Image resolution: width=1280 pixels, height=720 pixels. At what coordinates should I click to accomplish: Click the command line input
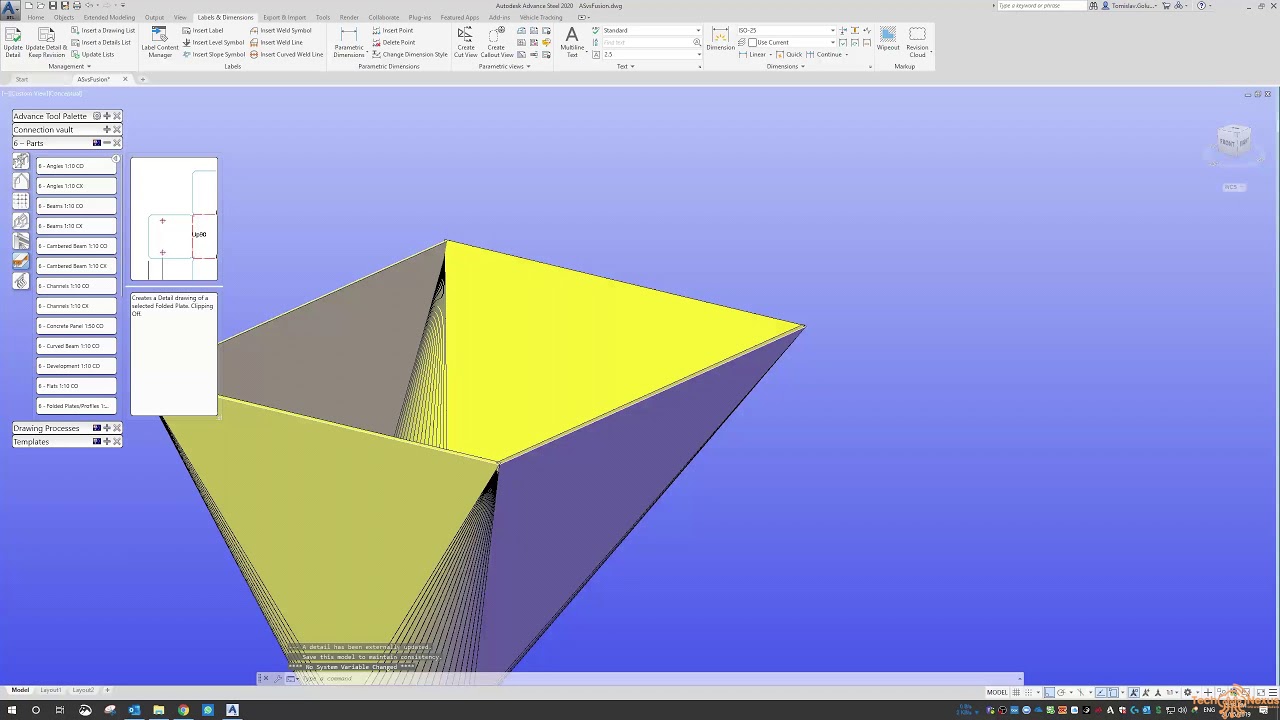660,679
